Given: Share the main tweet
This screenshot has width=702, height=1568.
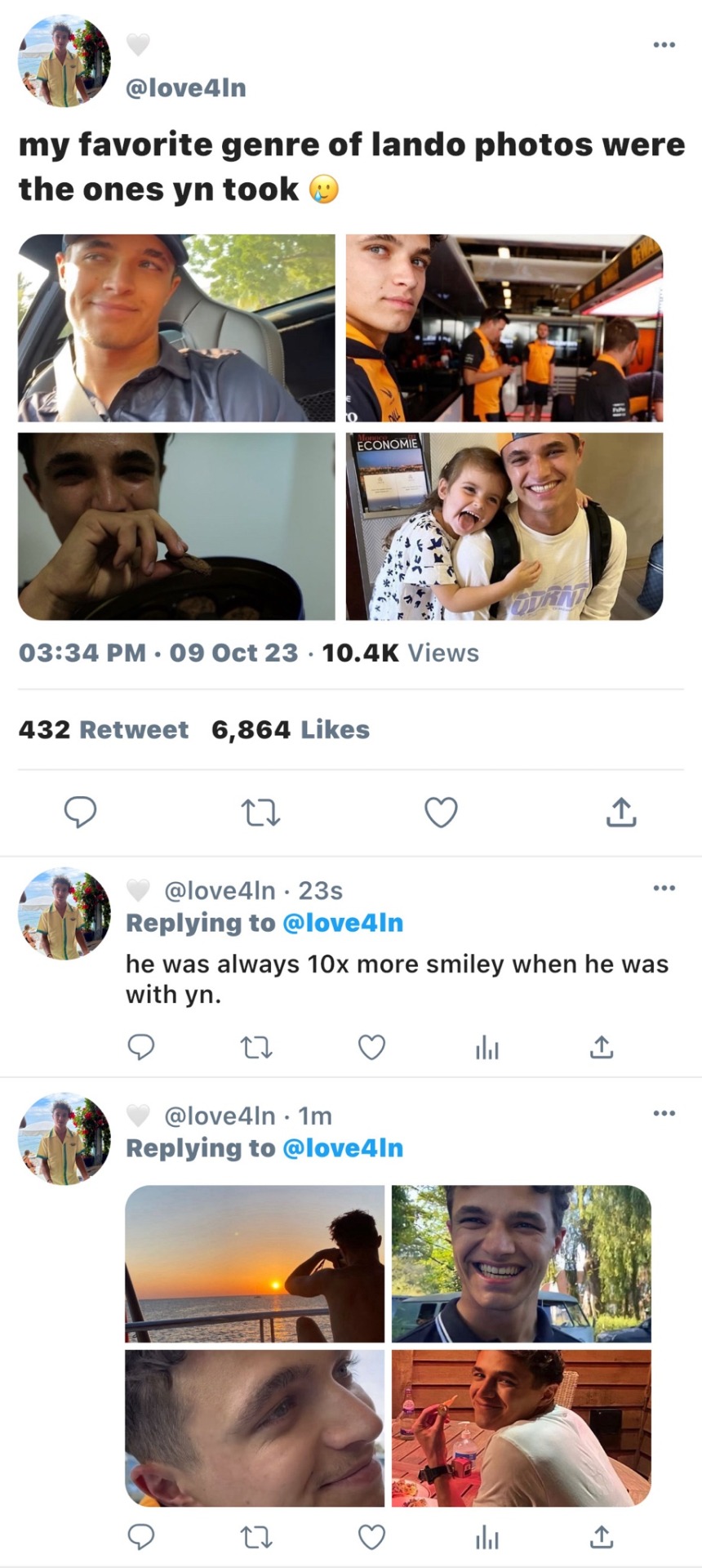Looking at the screenshot, I should click(x=620, y=812).
